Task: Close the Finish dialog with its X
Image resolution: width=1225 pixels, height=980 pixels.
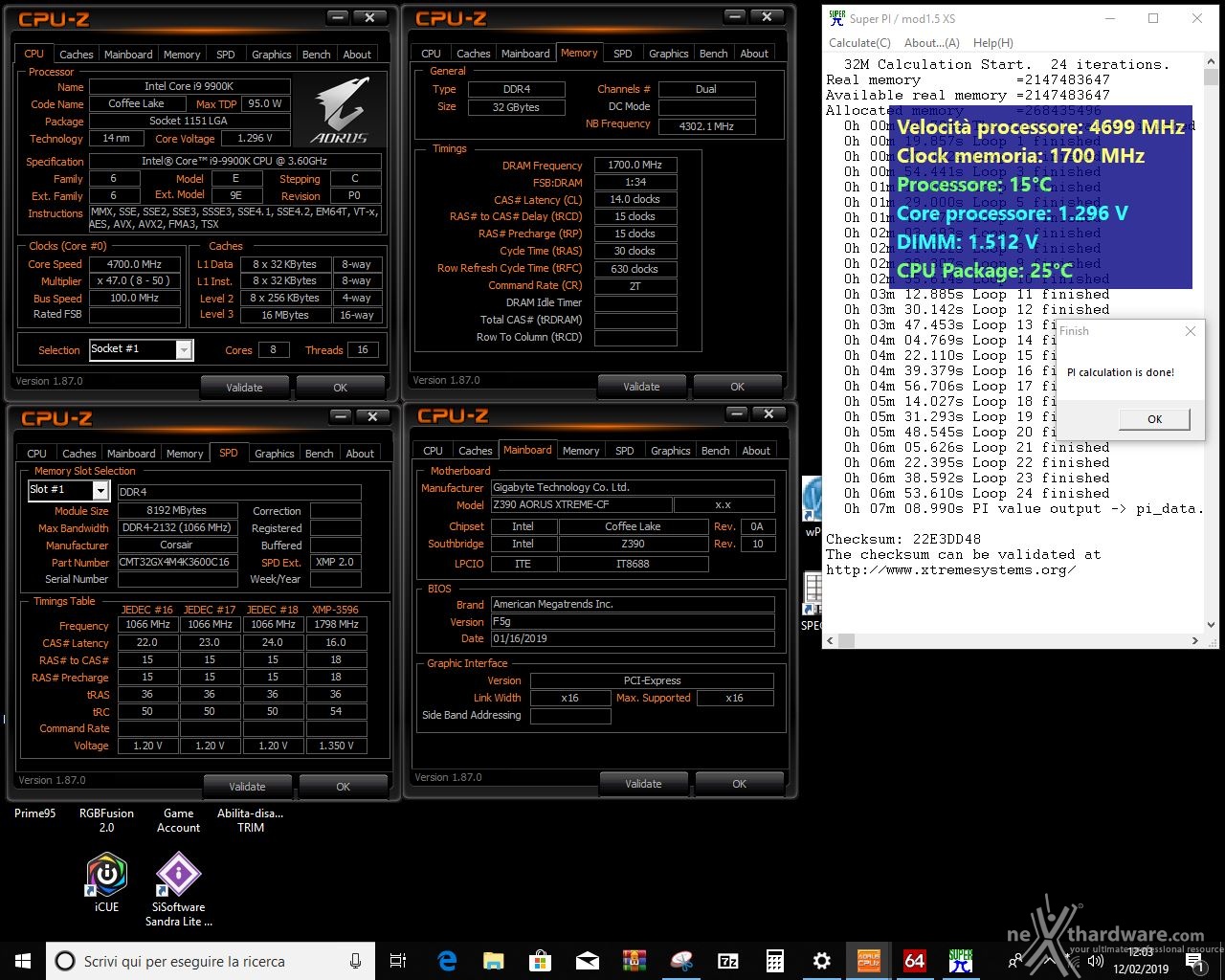Action: (1190, 331)
